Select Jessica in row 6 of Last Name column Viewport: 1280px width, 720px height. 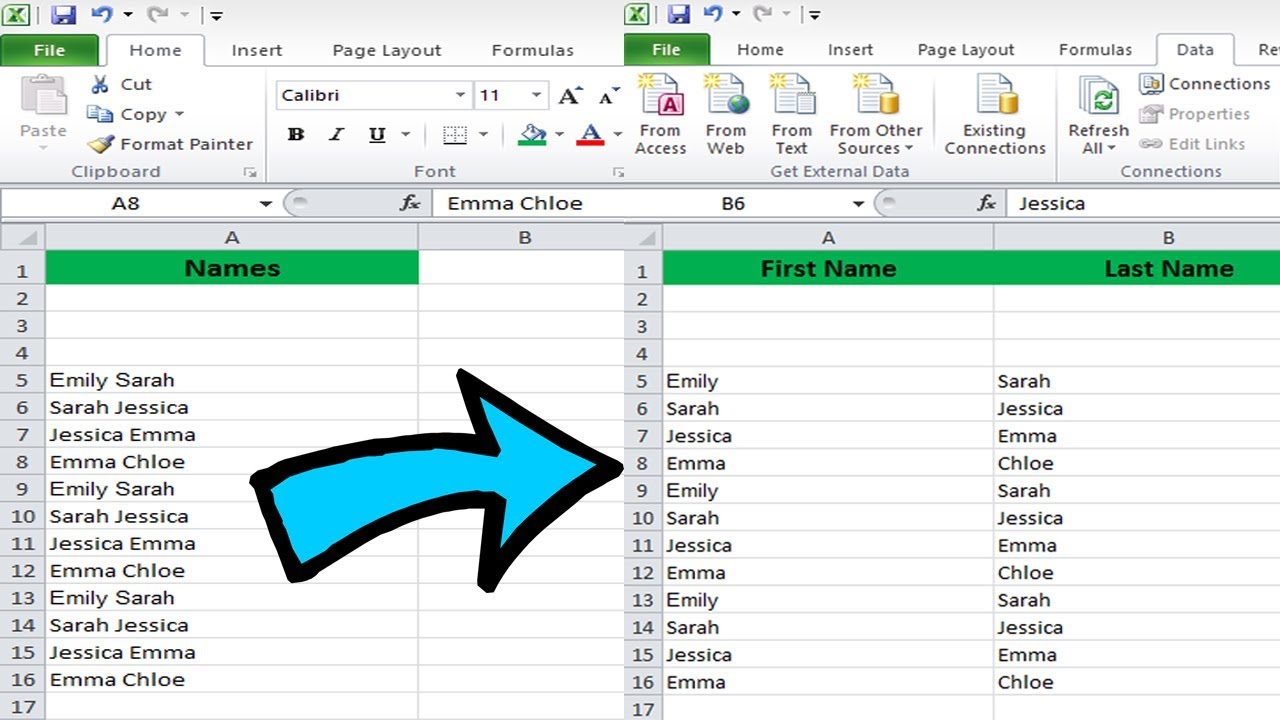(x=1137, y=408)
